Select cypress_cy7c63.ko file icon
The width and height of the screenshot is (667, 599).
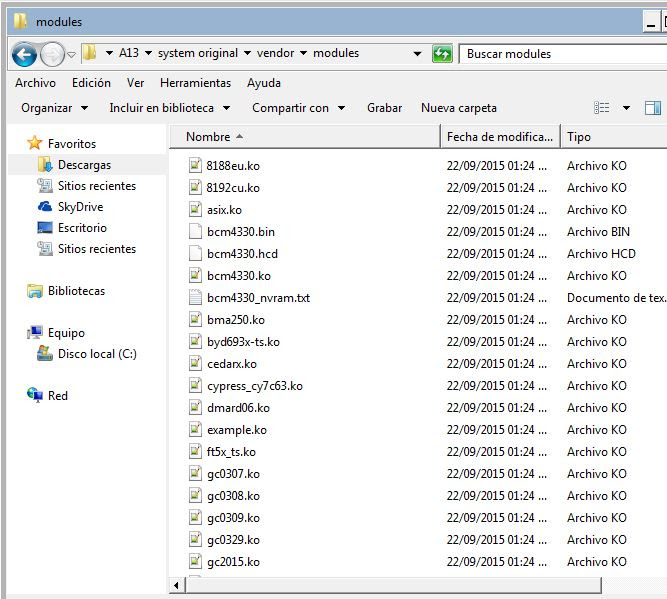[195, 385]
